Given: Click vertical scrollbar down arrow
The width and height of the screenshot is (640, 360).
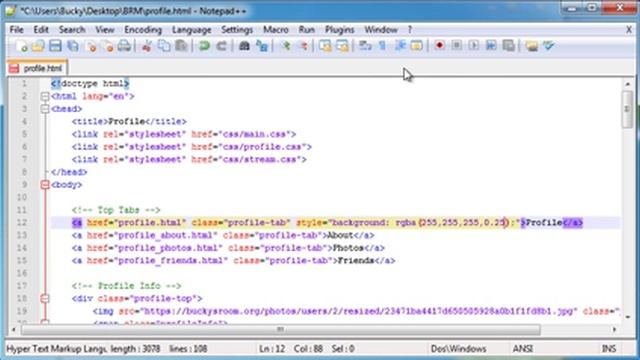Looking at the screenshot, I should (x=628, y=316).
